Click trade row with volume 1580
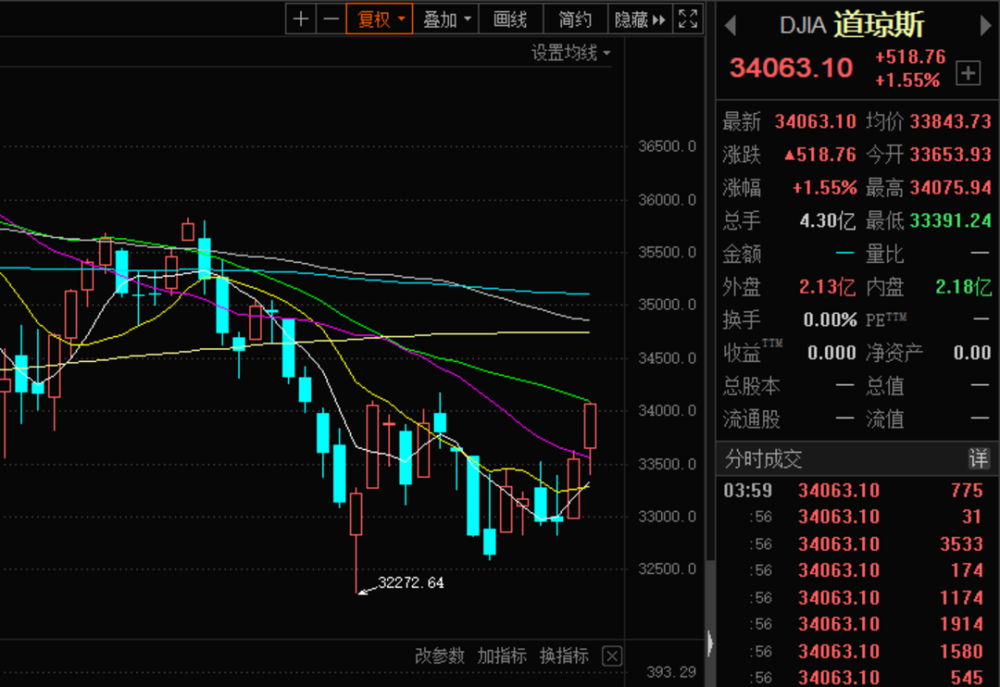This screenshot has height=687, width=1000. click(857, 651)
